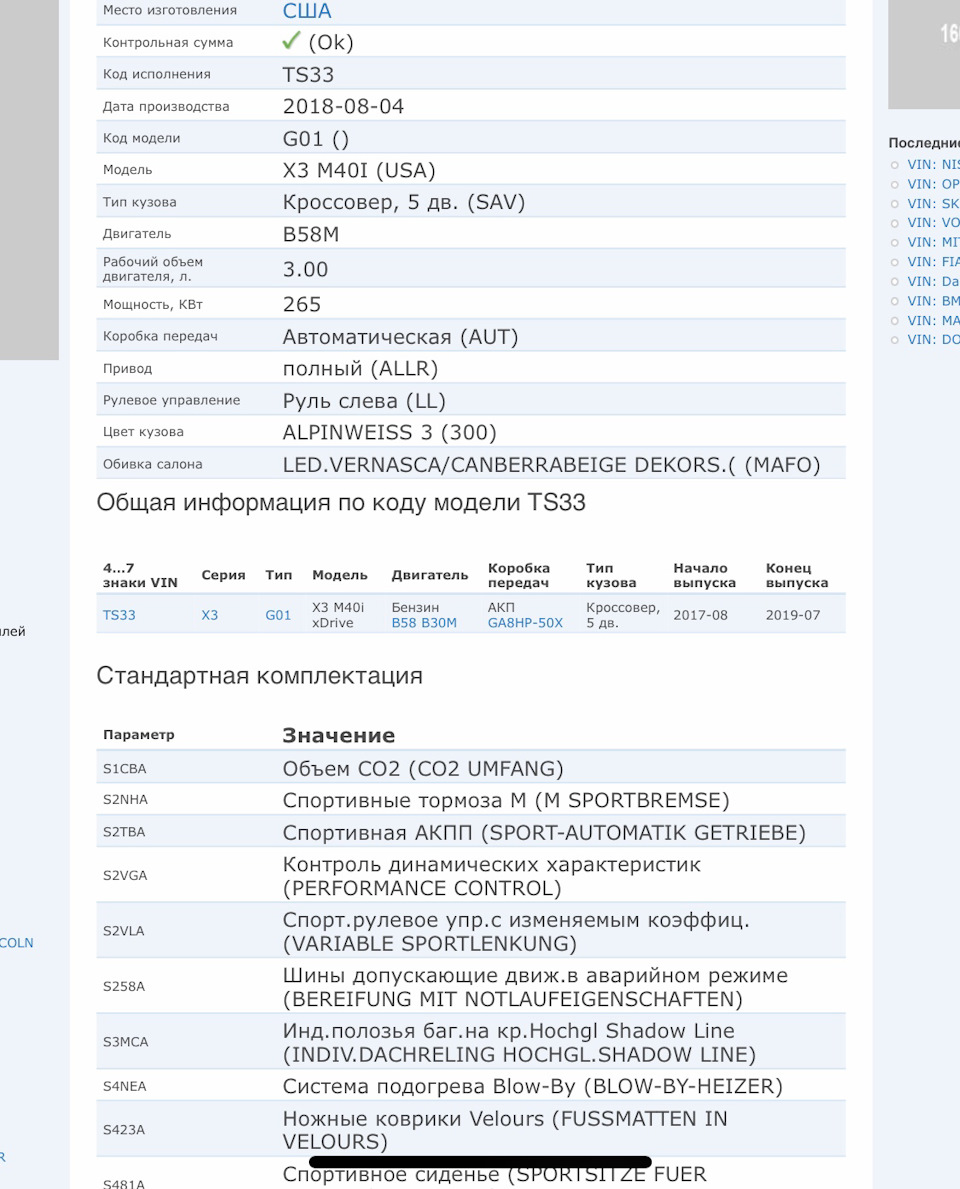The image size is (960, 1189).
Task: Open the recent 'VIN: FIA' link
Action: tap(933, 262)
